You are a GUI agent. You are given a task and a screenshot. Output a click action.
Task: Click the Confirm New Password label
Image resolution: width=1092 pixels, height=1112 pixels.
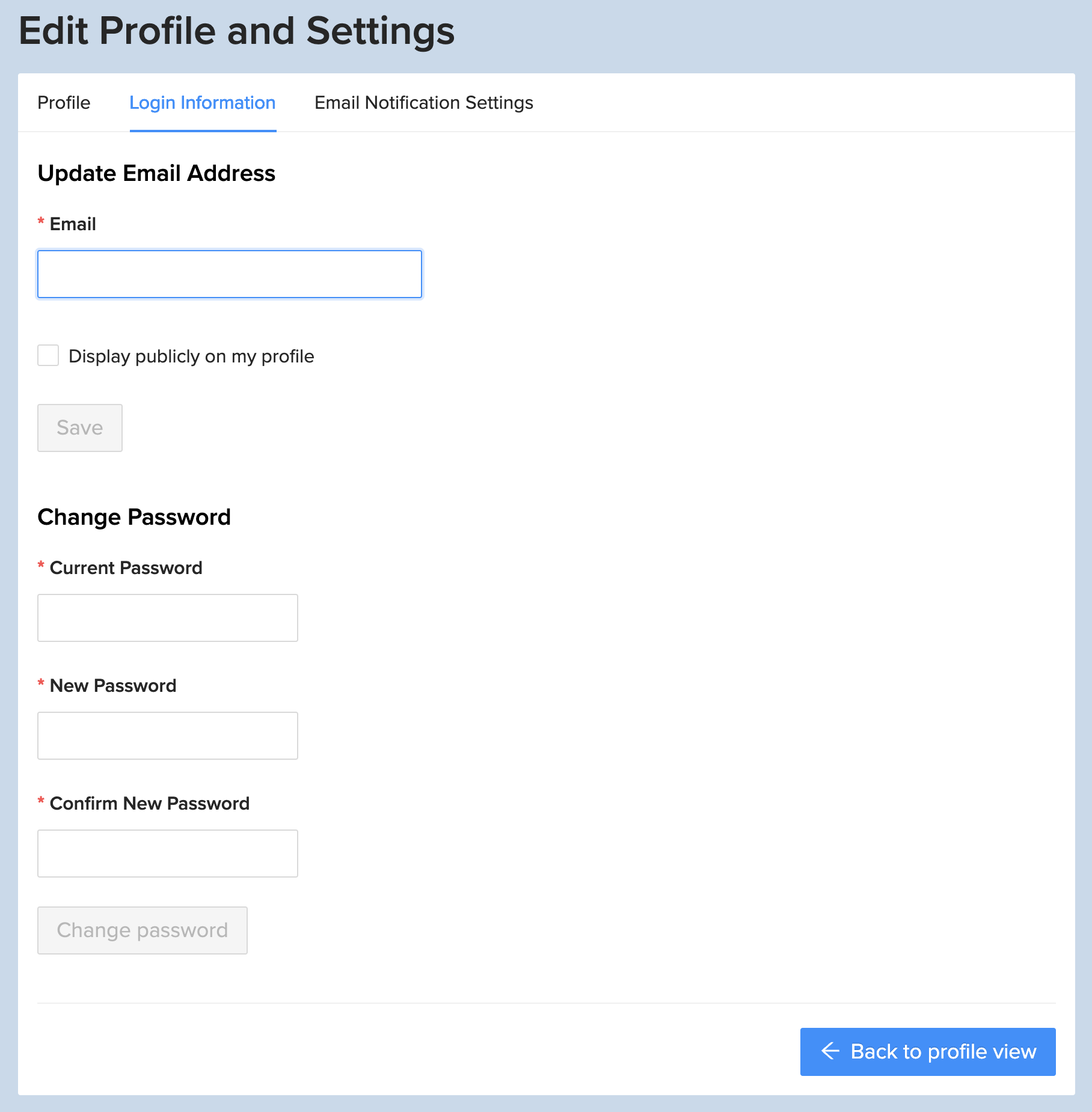(x=149, y=804)
